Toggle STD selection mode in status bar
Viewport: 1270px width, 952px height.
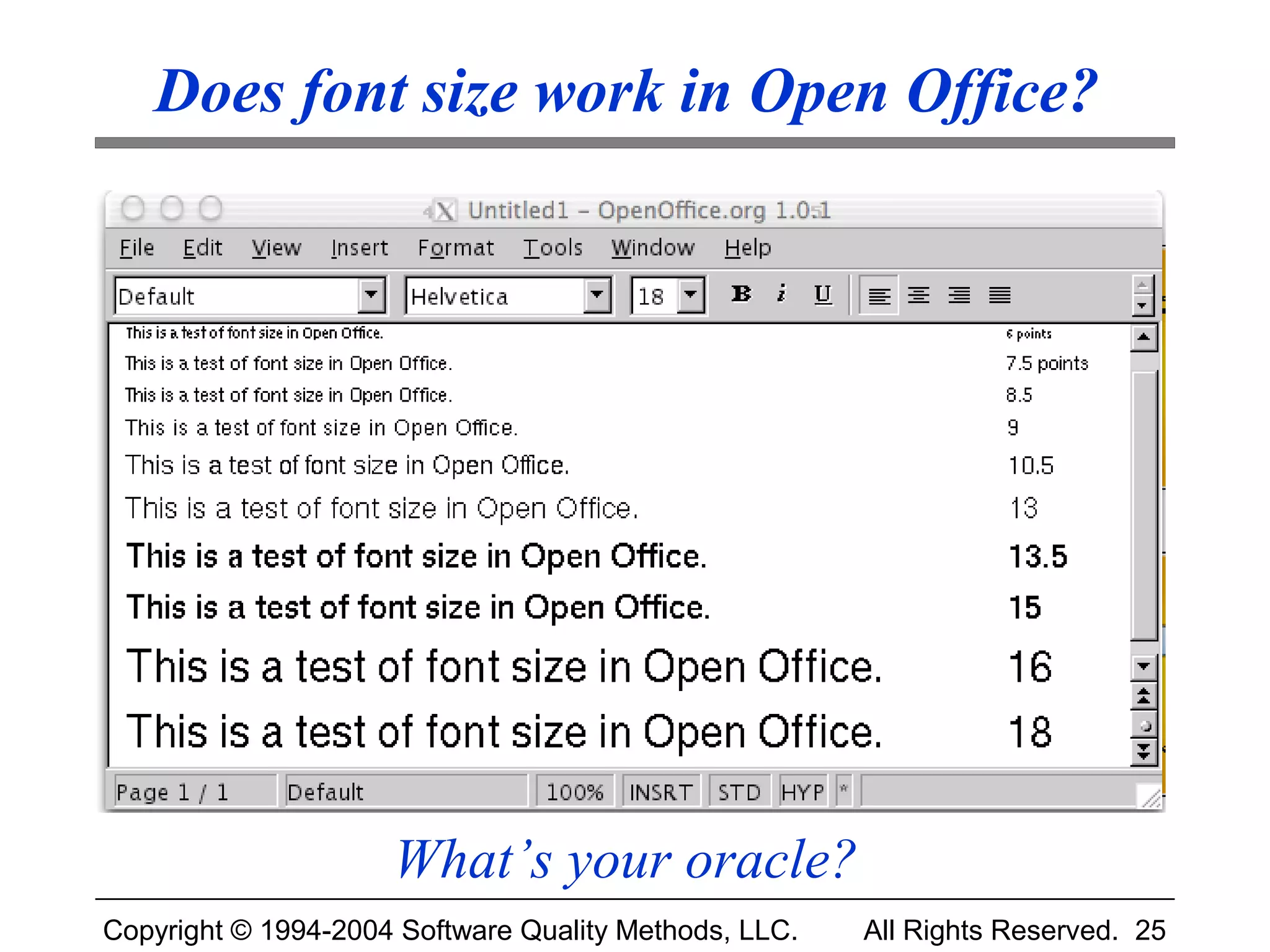pyautogui.click(x=740, y=791)
